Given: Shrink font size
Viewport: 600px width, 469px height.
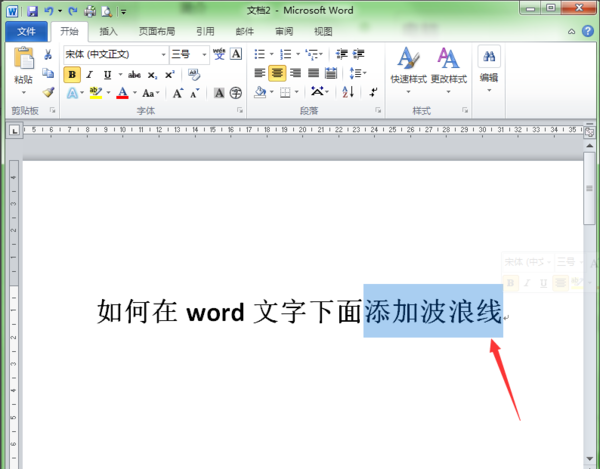Looking at the screenshot, I should point(195,93).
